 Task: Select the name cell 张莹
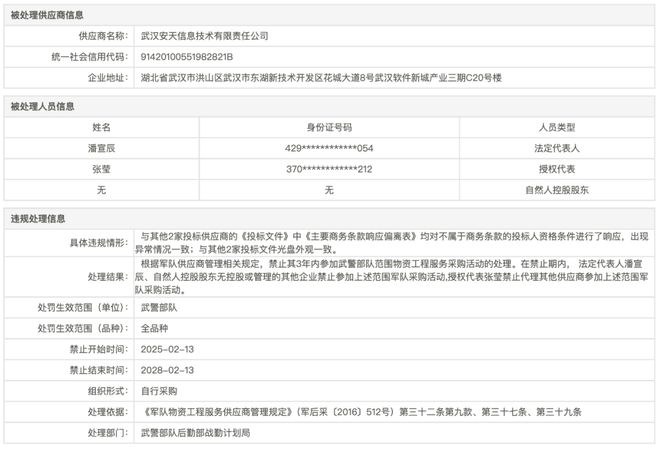click(x=101, y=169)
